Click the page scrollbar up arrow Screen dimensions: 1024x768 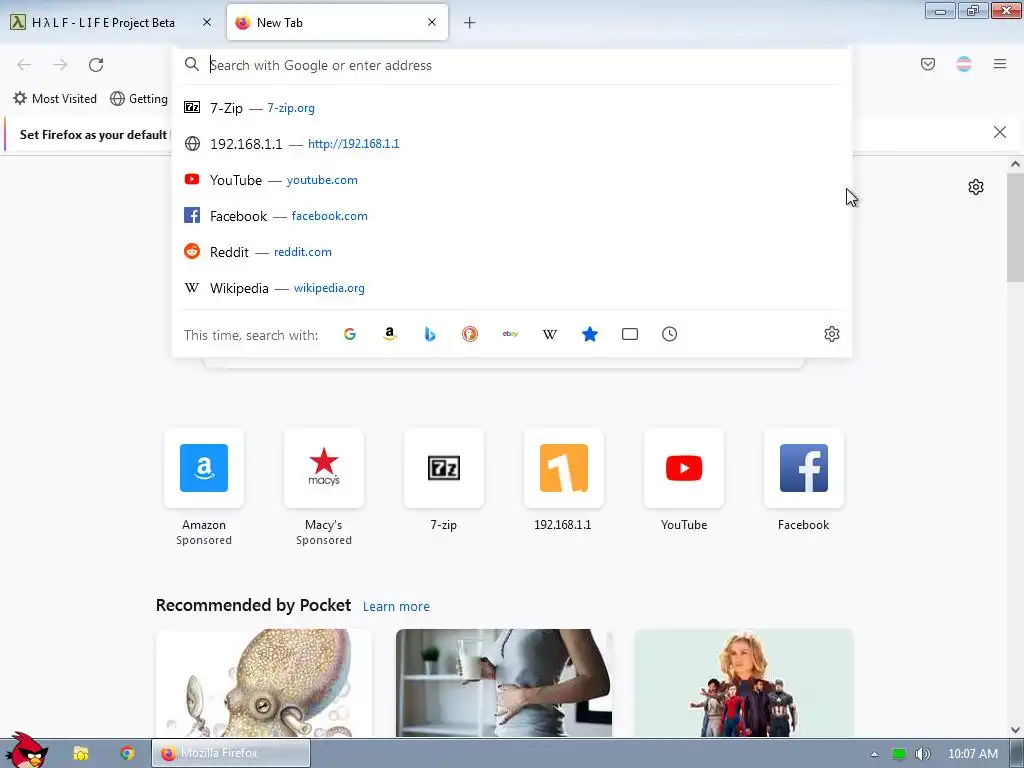point(1015,165)
